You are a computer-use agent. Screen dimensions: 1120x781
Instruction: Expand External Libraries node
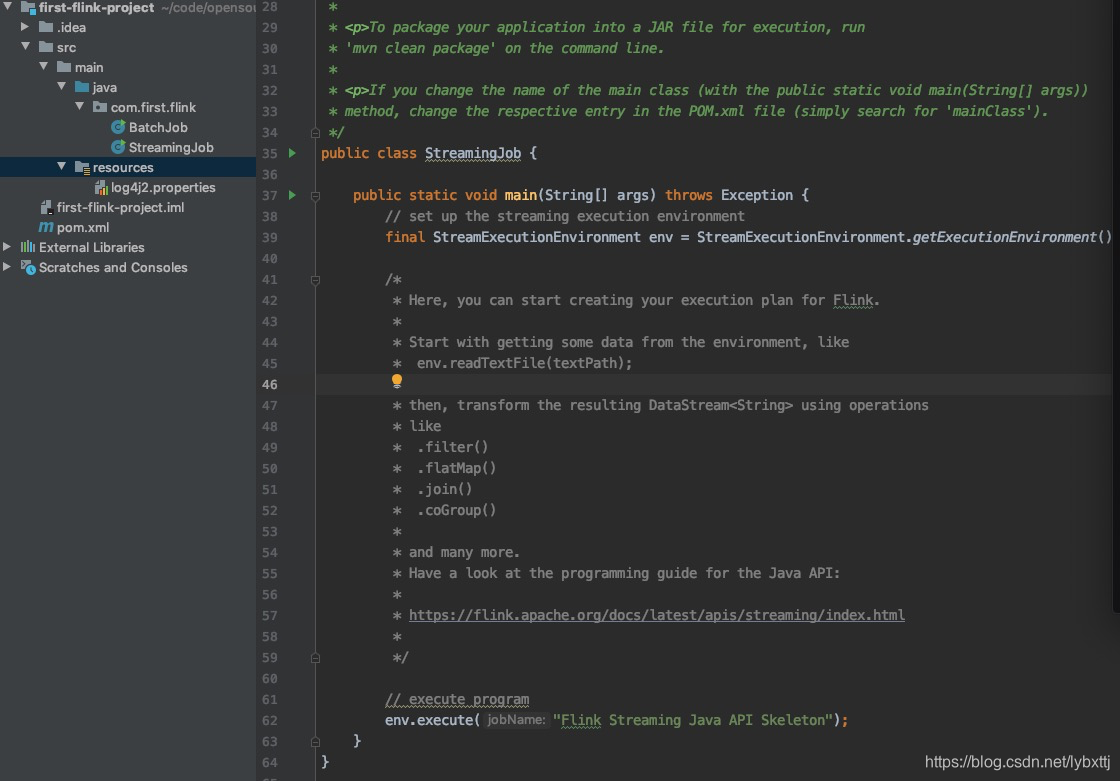point(7,247)
